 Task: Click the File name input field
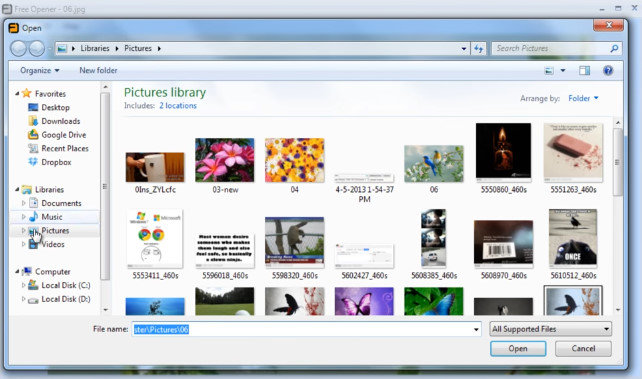pos(306,329)
